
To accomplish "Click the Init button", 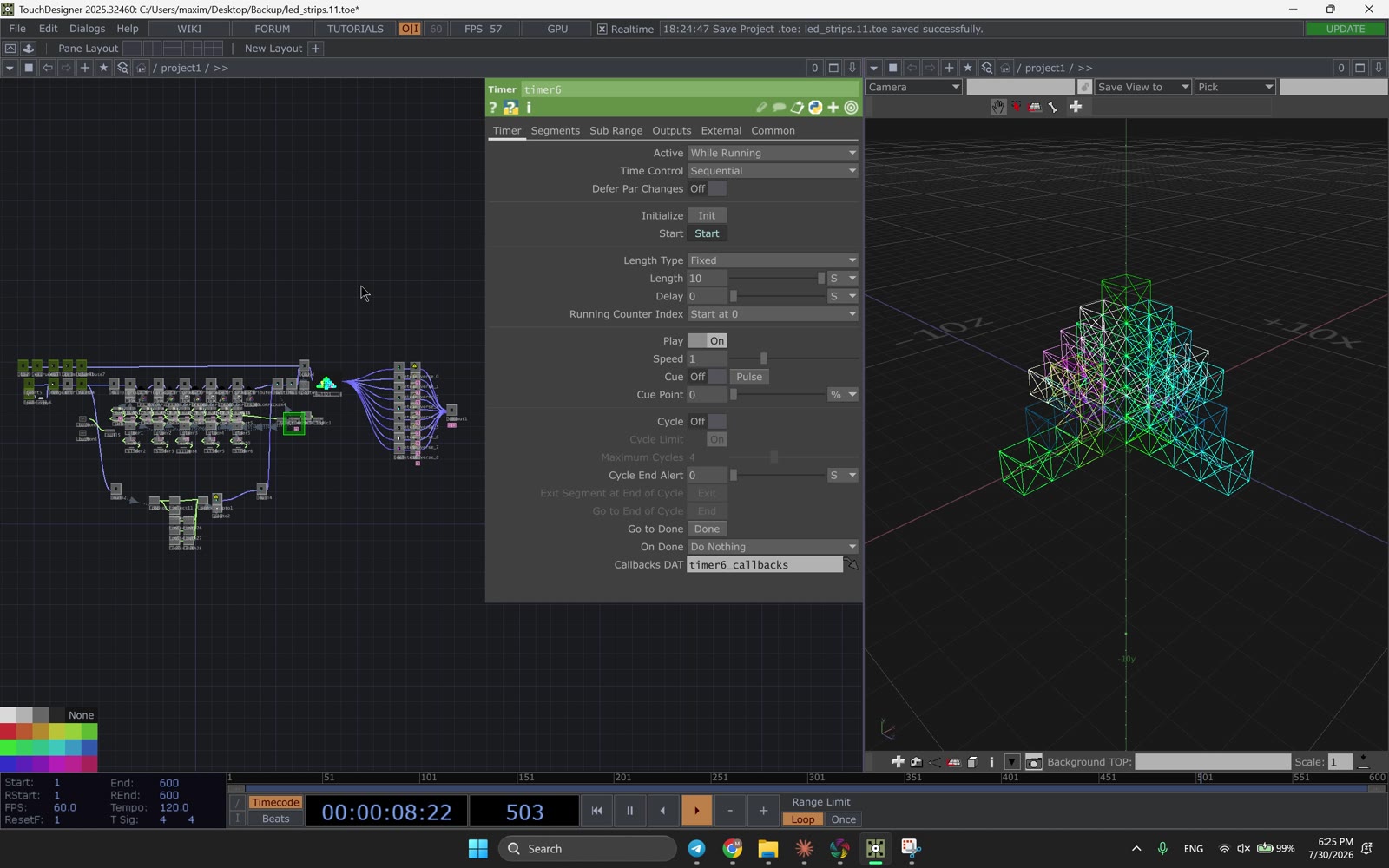I will [x=707, y=216].
